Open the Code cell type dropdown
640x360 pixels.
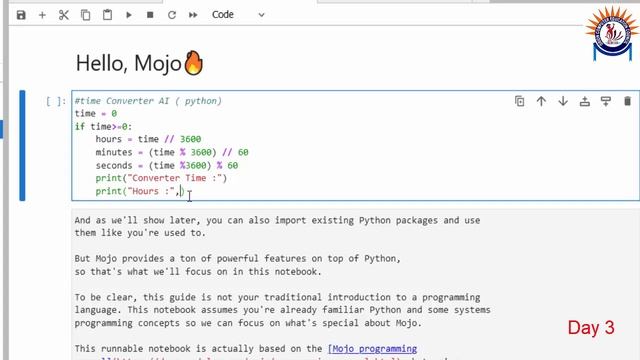[238, 15]
